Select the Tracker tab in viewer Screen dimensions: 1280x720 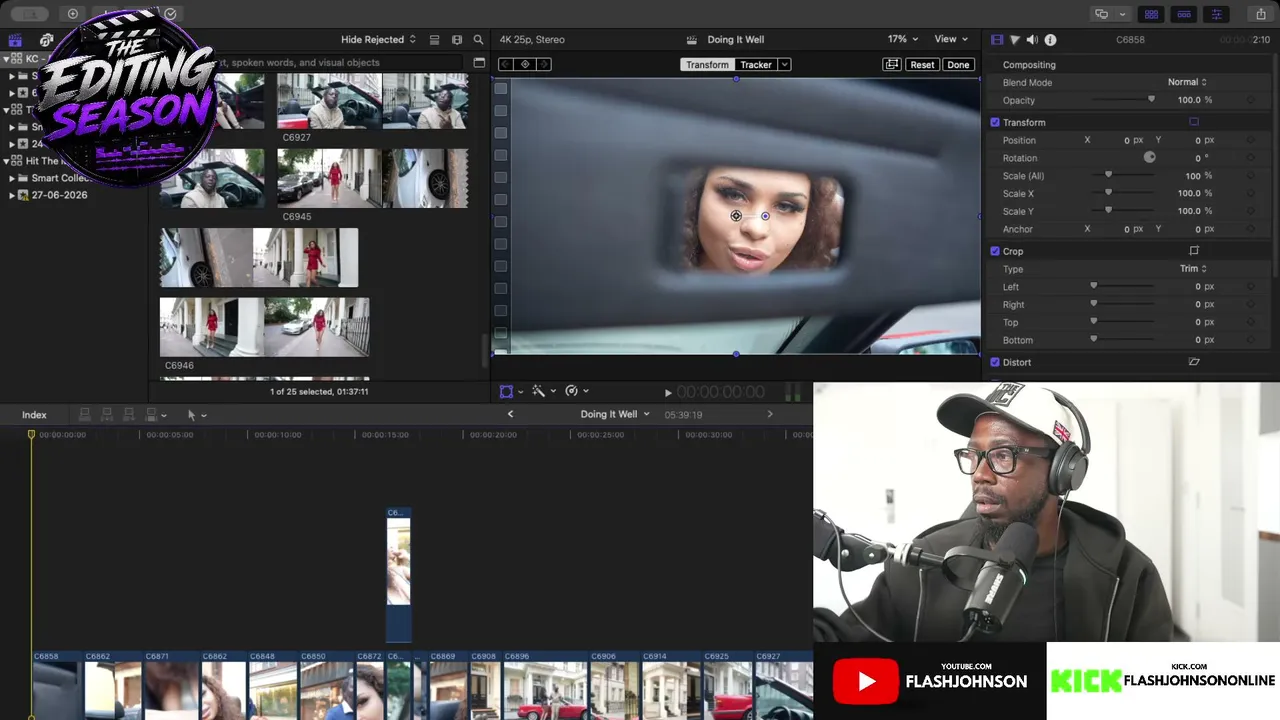[756, 65]
